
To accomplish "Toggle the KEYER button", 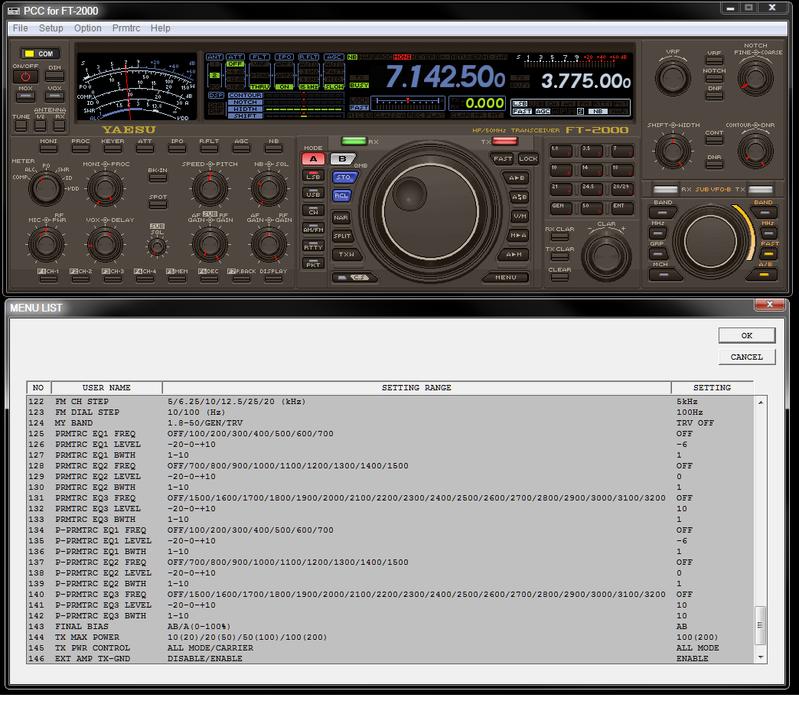I will point(113,148).
